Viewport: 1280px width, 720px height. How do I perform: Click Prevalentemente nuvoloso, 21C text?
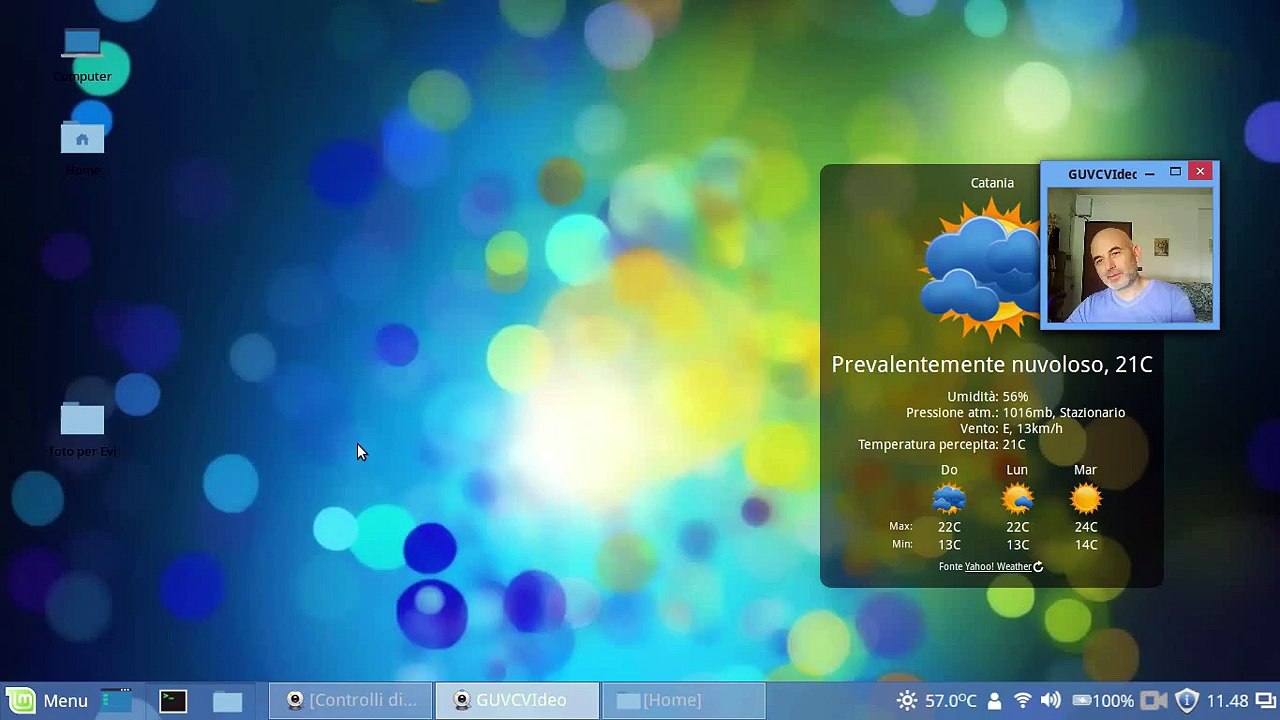(x=992, y=365)
